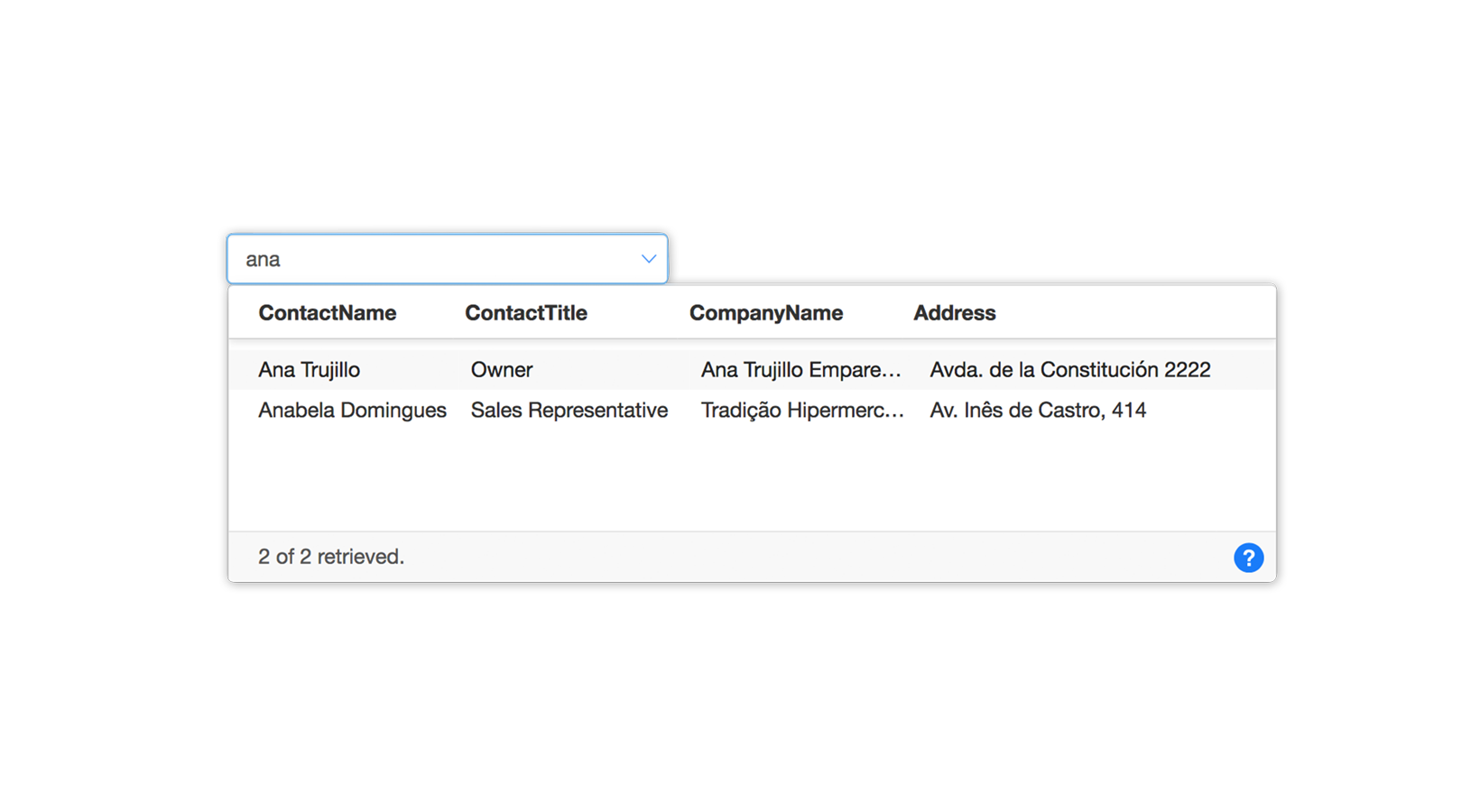The image size is (1480, 812).
Task: Click the Owner title cell
Action: click(502, 370)
